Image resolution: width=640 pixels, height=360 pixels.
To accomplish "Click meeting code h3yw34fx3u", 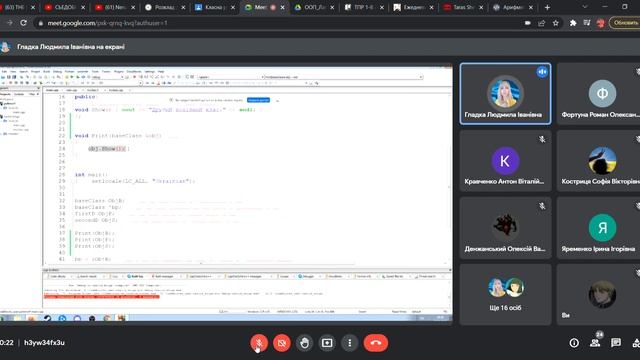I will tap(44, 343).
